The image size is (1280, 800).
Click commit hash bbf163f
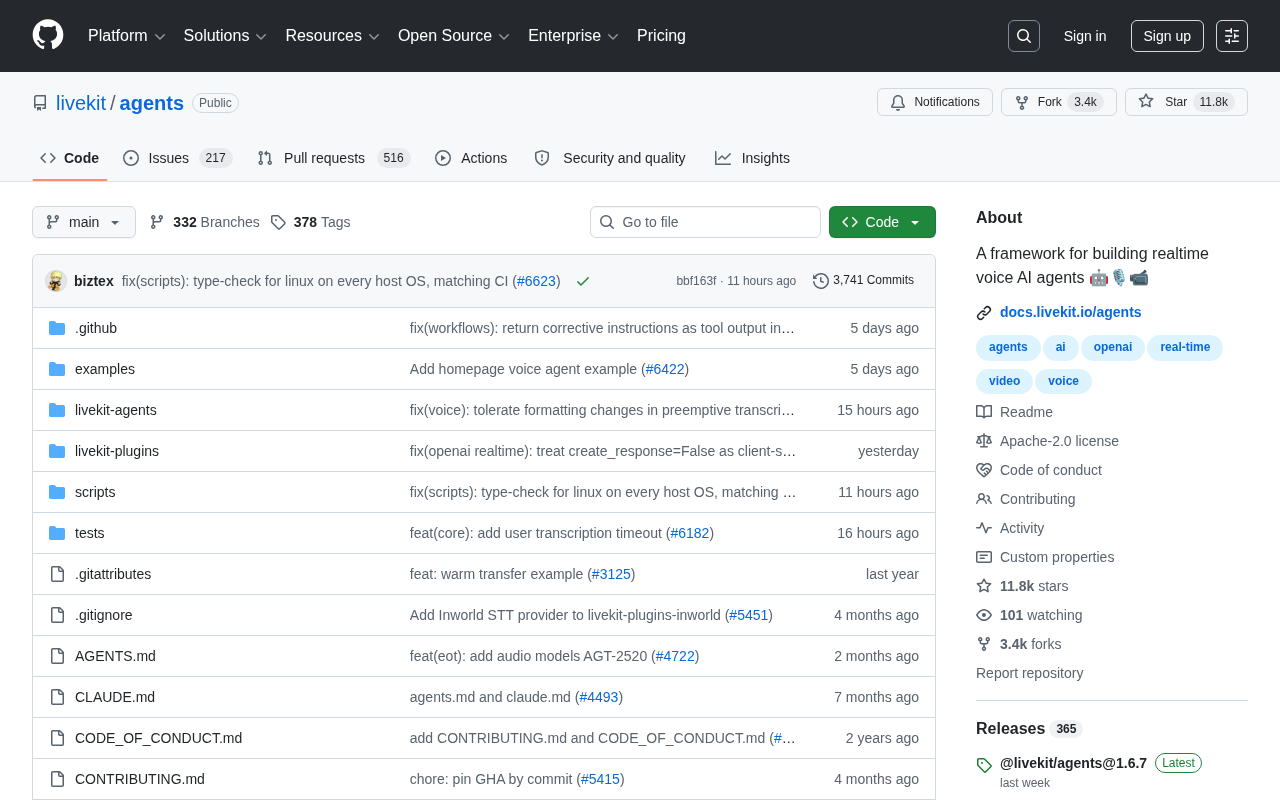tap(696, 281)
